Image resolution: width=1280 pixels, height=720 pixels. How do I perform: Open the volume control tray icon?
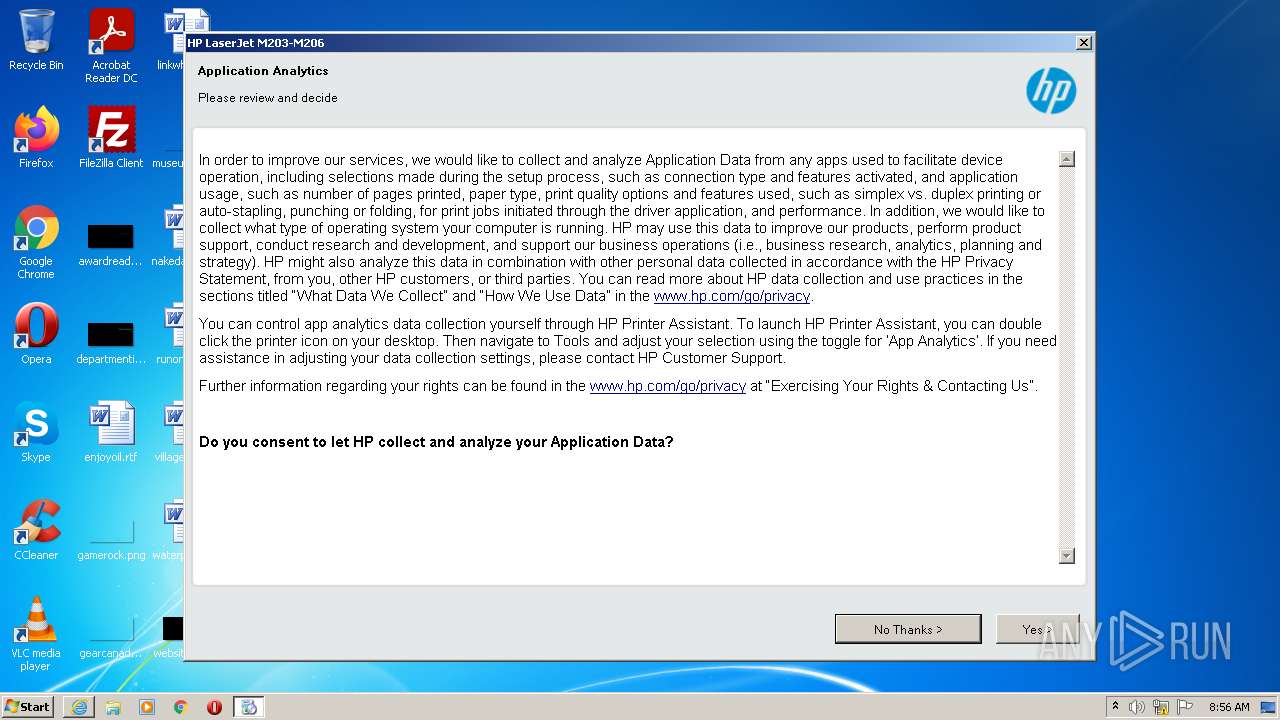[x=1137, y=707]
